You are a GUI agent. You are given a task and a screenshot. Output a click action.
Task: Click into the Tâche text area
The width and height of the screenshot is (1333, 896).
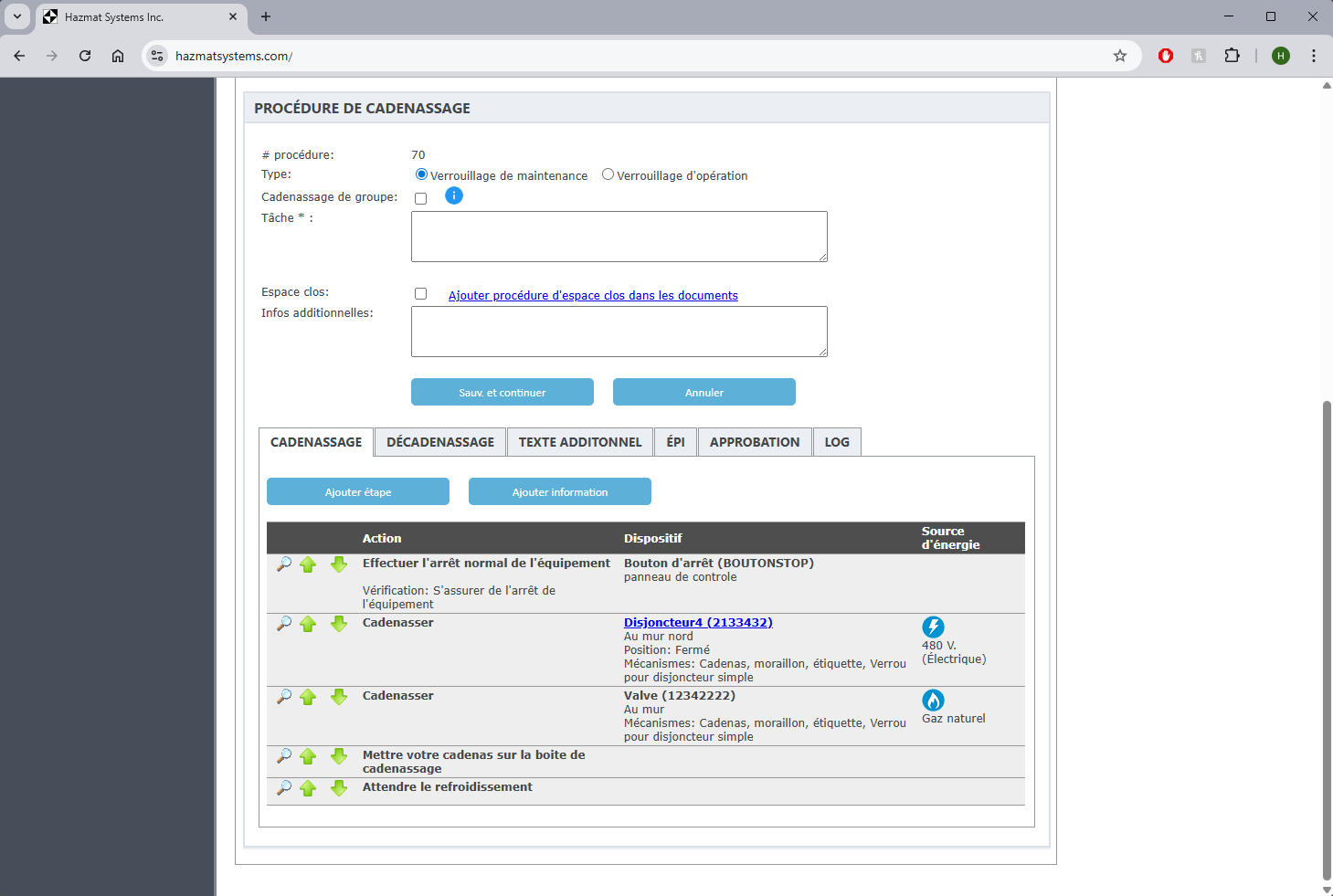click(x=619, y=237)
